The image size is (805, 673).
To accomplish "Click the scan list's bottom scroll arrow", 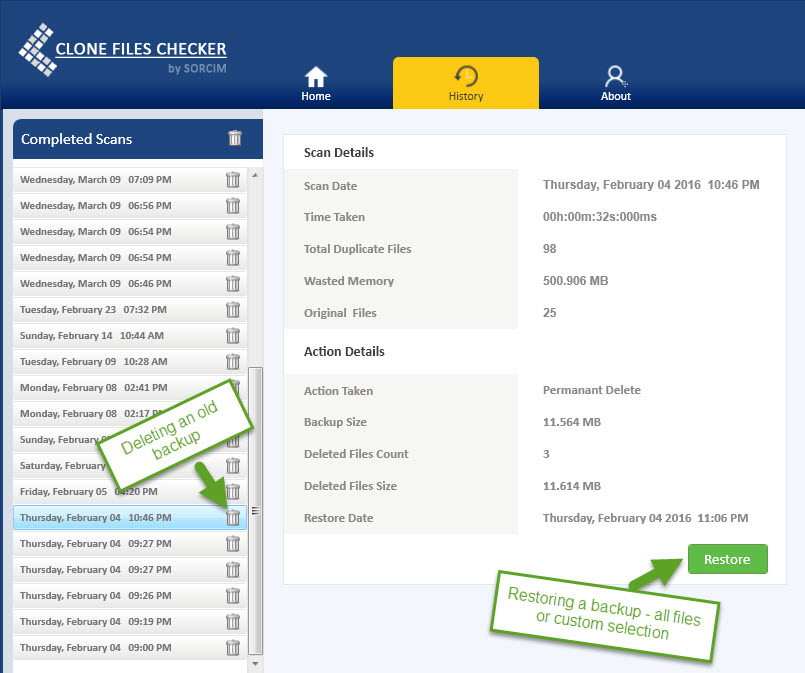I will pyautogui.click(x=255, y=662).
